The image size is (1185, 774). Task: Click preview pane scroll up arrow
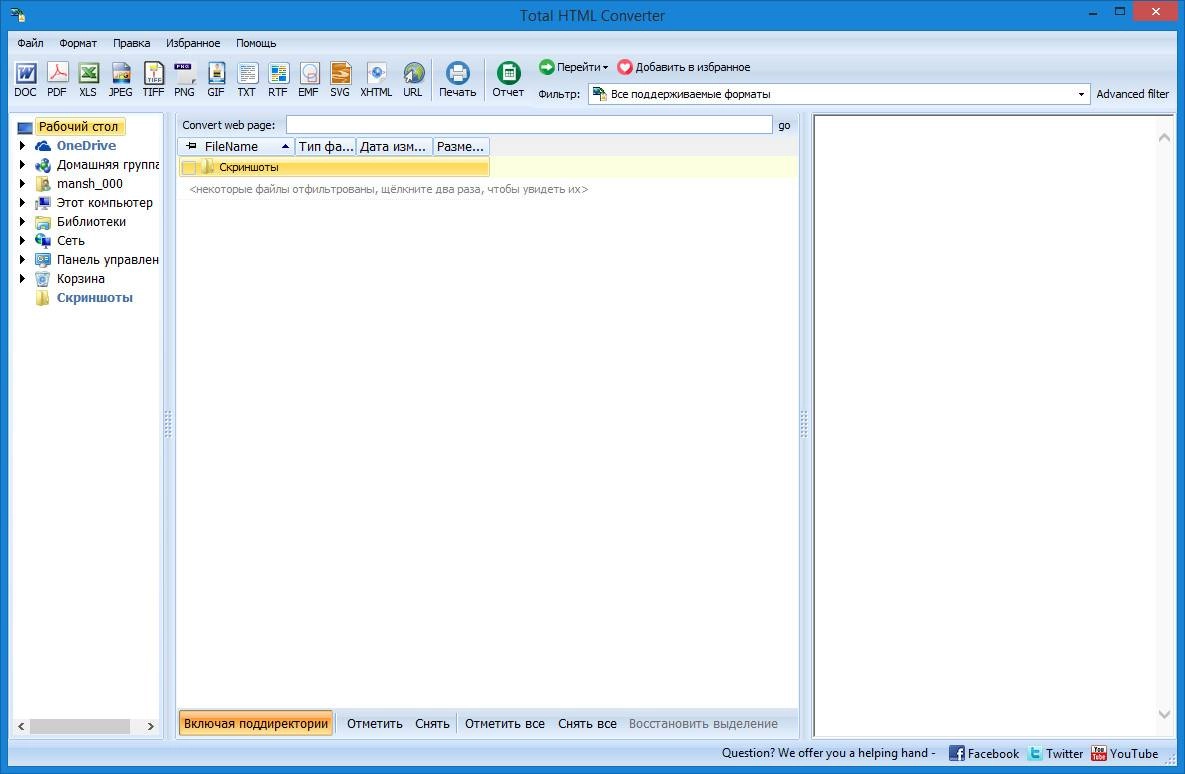(x=1164, y=138)
